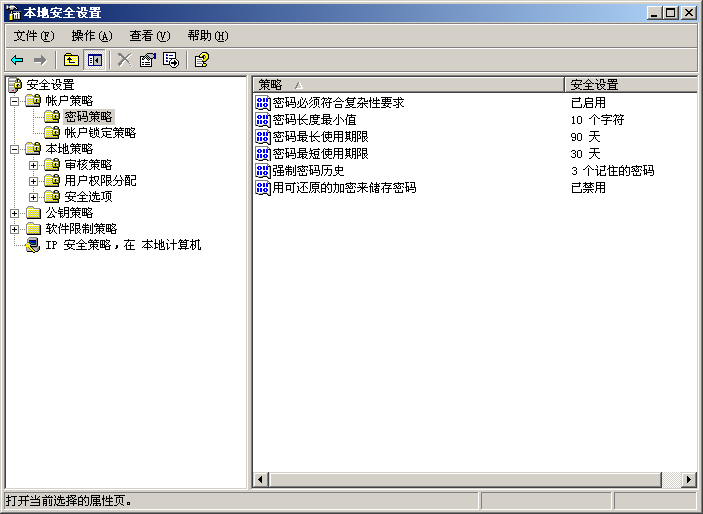Click the value 已禁用
Image resolution: width=703 pixels, height=514 pixels.
[588, 188]
